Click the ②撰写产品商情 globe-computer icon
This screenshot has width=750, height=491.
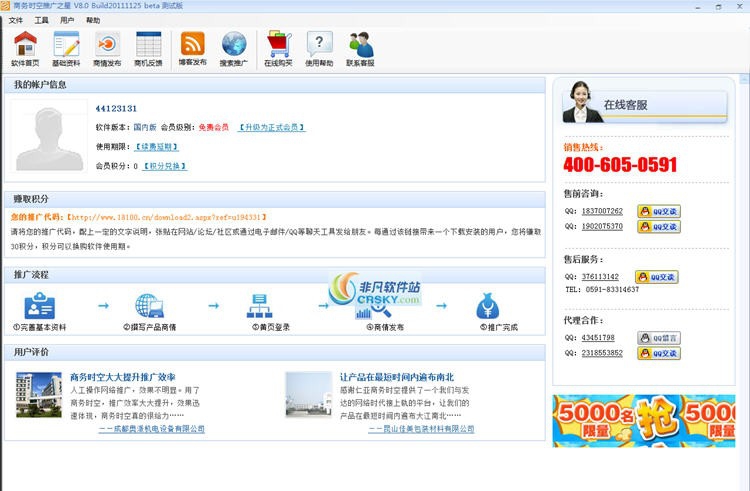[x=150, y=306]
